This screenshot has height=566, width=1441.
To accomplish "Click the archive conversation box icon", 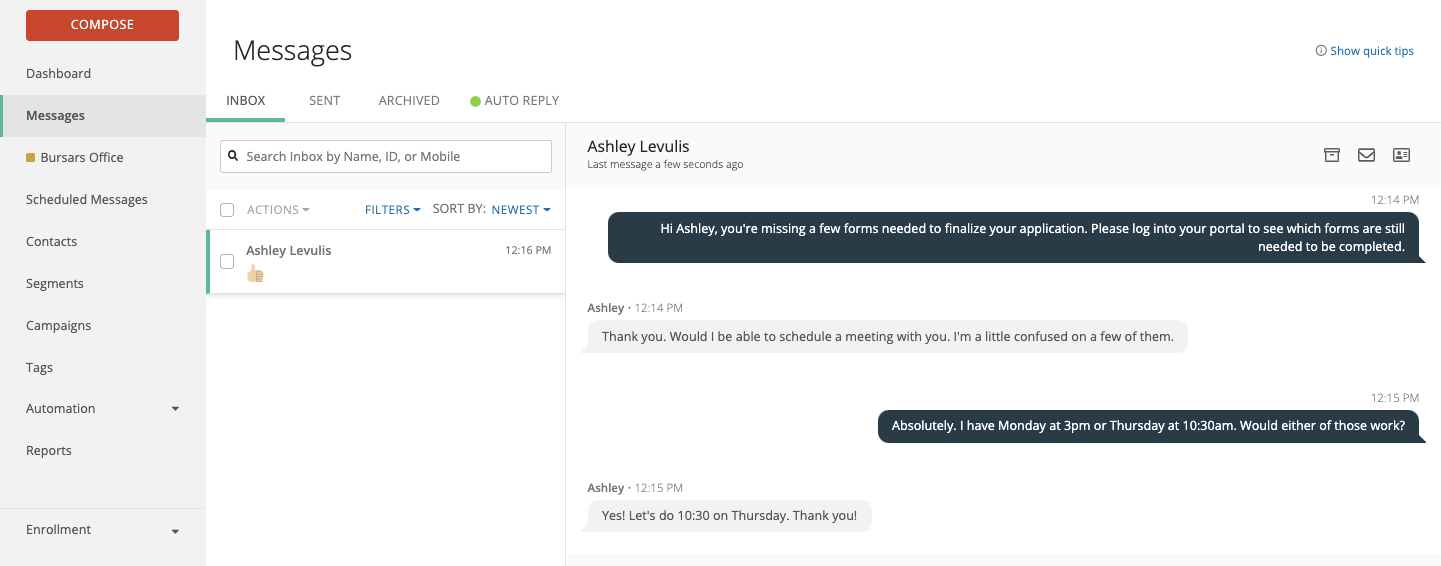I will pyautogui.click(x=1331, y=155).
